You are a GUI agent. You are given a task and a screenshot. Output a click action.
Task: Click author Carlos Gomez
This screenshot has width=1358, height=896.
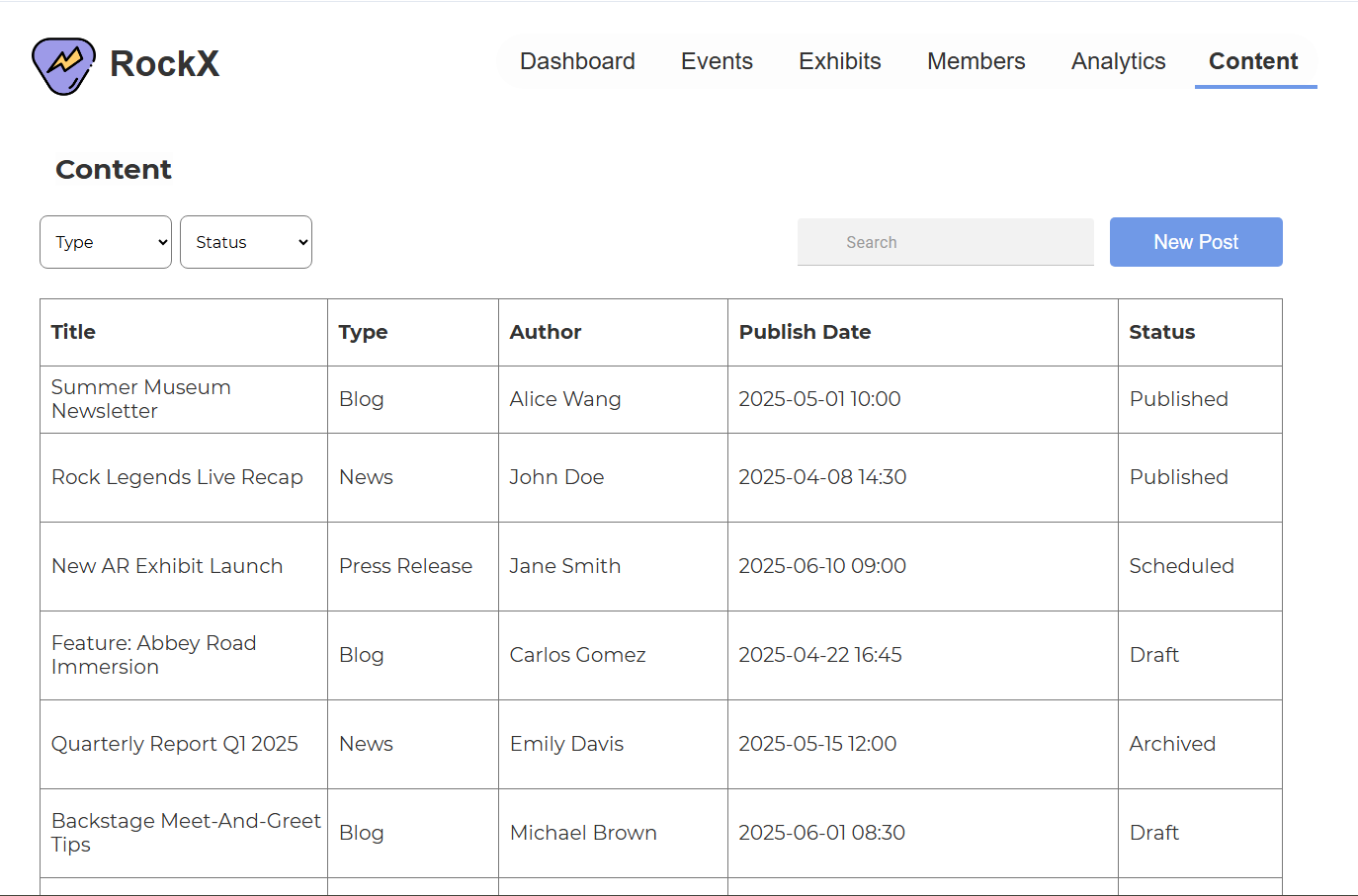(577, 655)
